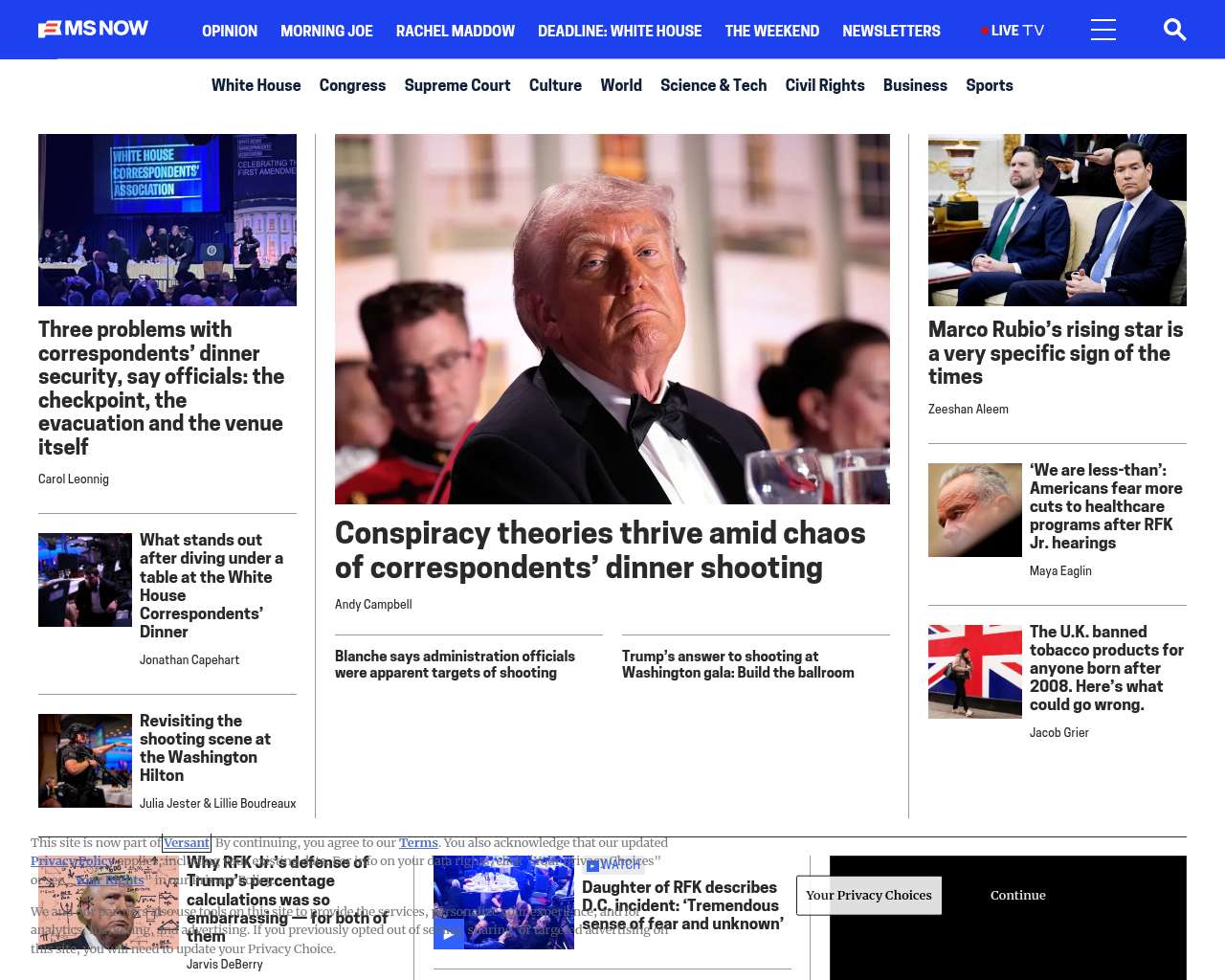Open the Newsletters nav item
1225x980 pixels.
tap(891, 31)
